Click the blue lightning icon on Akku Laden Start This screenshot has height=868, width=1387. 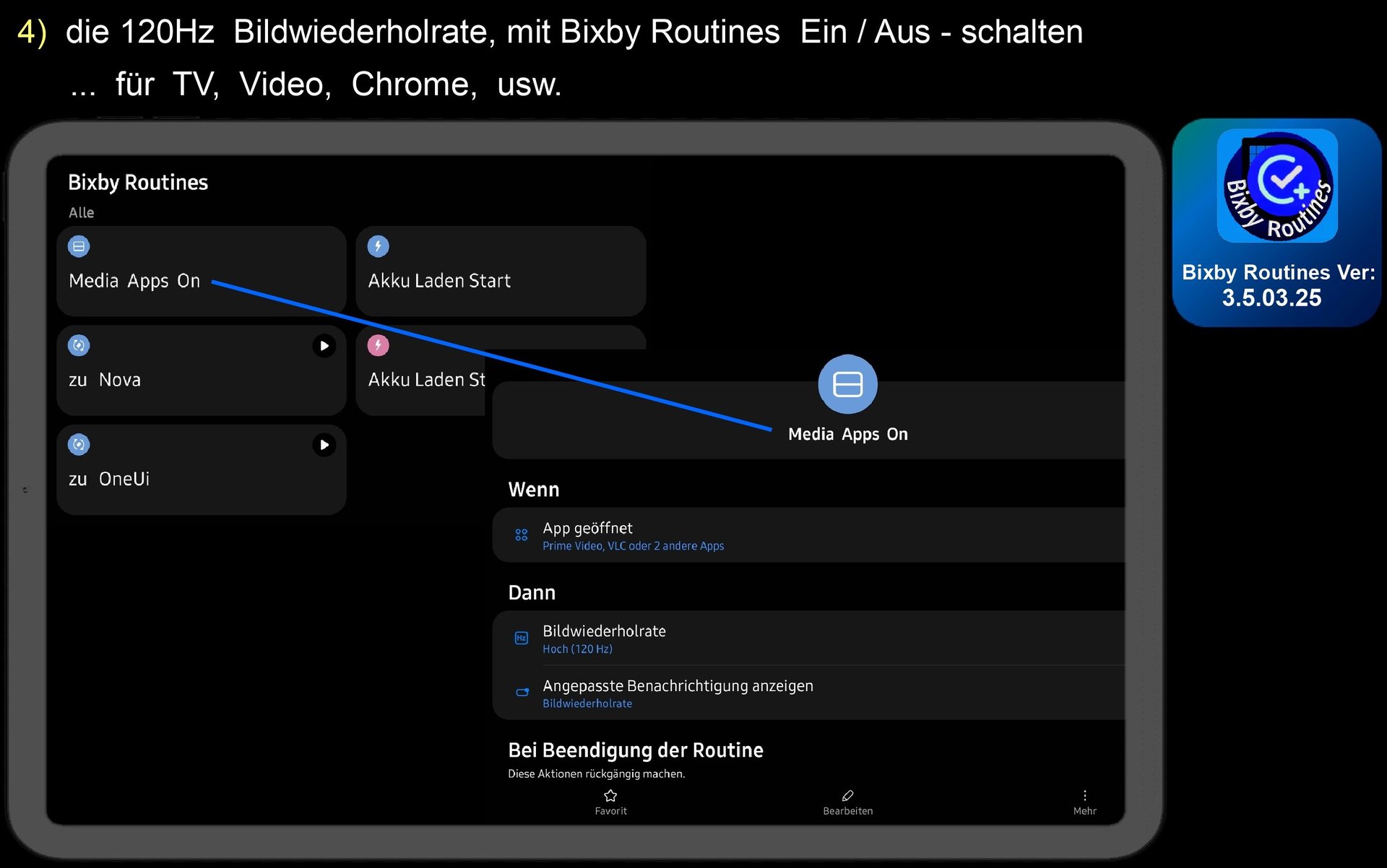pos(378,246)
